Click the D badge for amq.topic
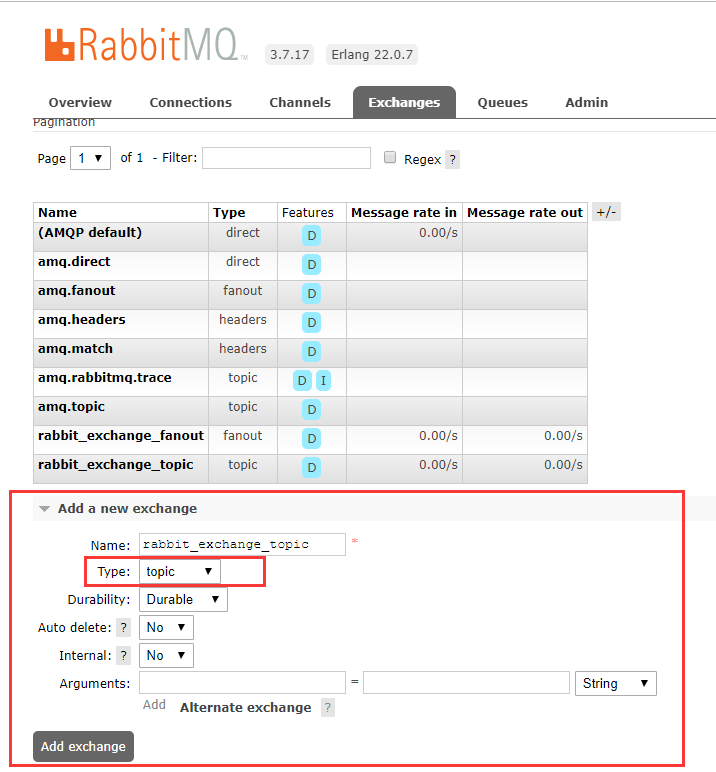716x772 pixels. (312, 410)
